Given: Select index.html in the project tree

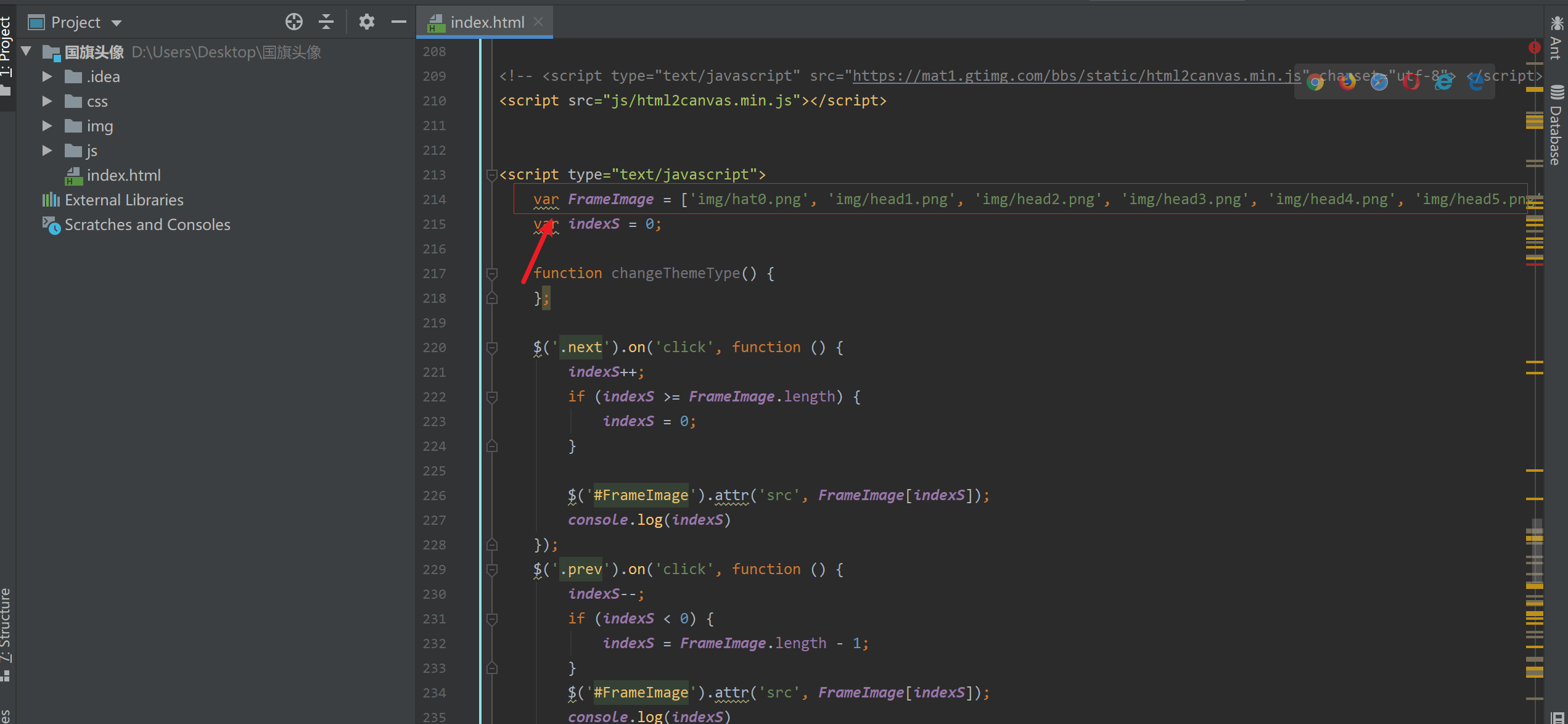Looking at the screenshot, I should point(123,175).
